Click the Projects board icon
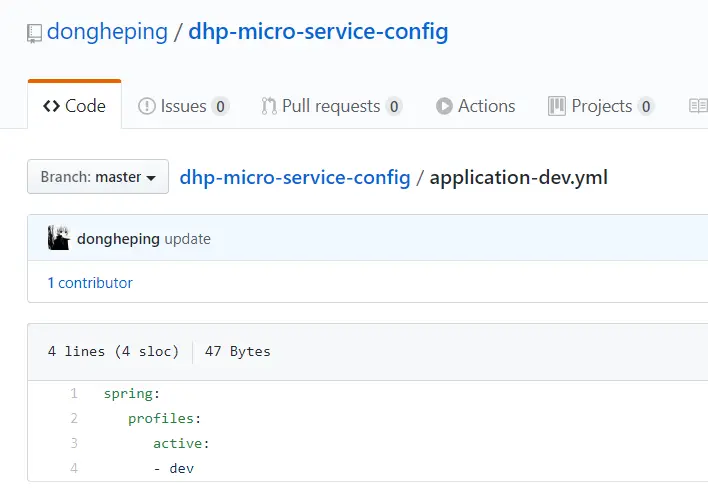Image resolution: width=708 pixels, height=498 pixels. pos(557,106)
